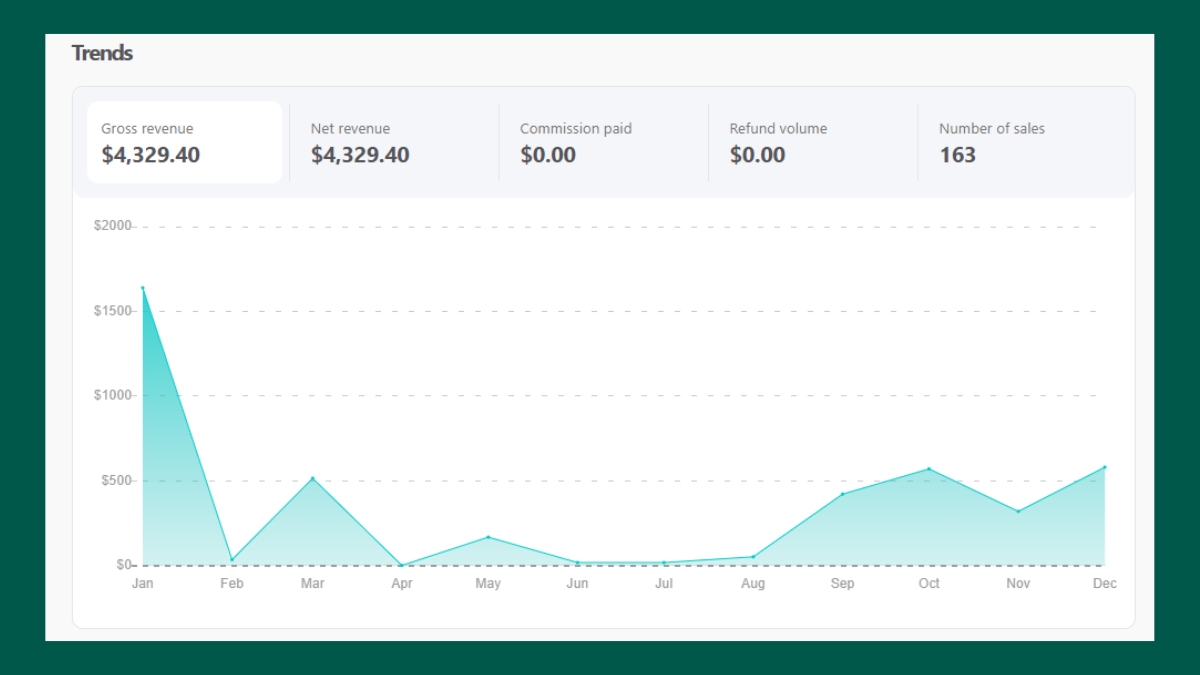This screenshot has width=1200, height=675.
Task: Click the January revenue peak point
Action: pos(143,287)
